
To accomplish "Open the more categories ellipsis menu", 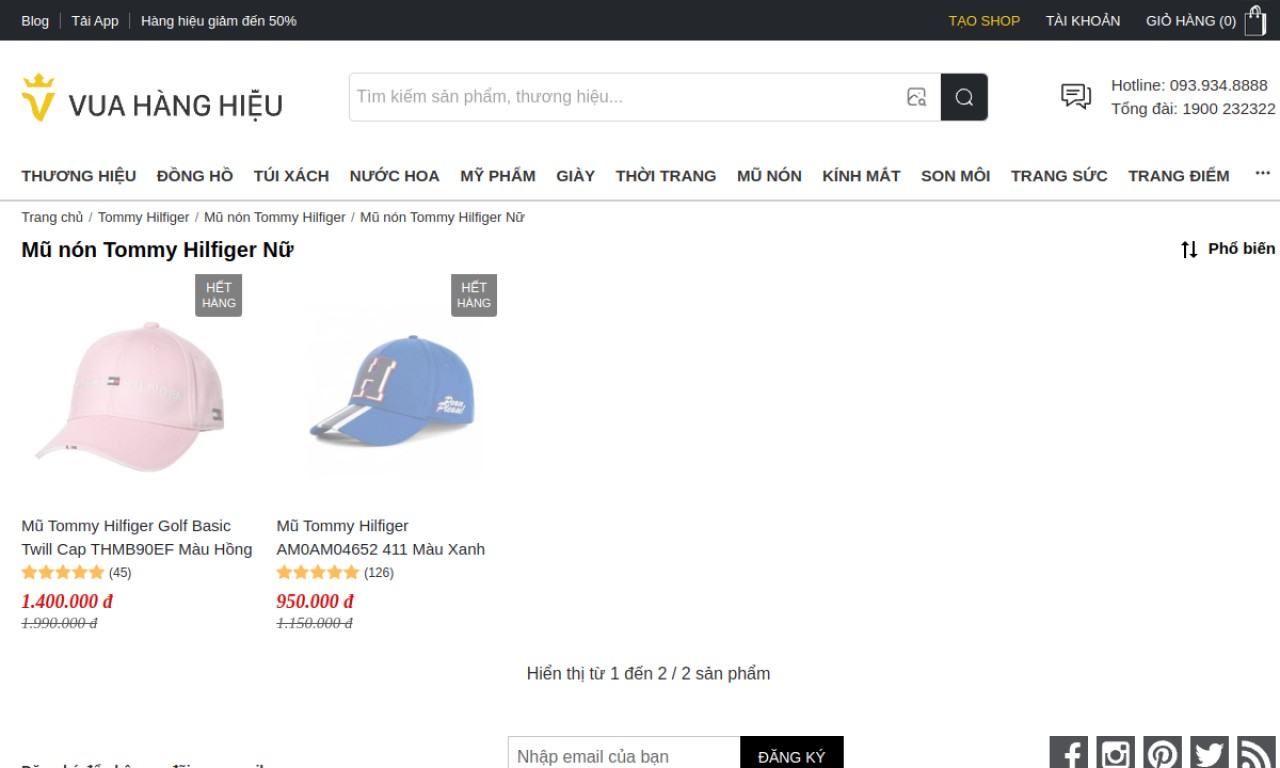I will (1262, 174).
